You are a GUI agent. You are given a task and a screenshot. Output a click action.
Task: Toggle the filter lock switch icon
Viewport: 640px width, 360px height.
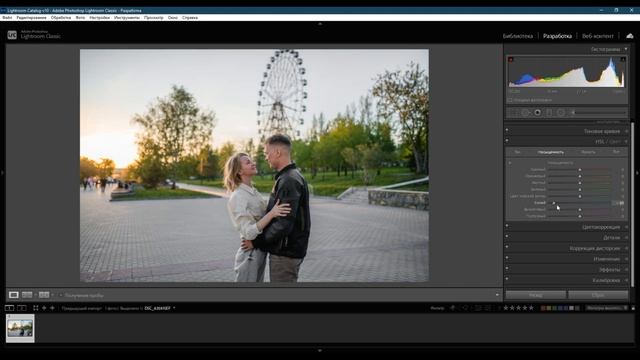point(633,308)
